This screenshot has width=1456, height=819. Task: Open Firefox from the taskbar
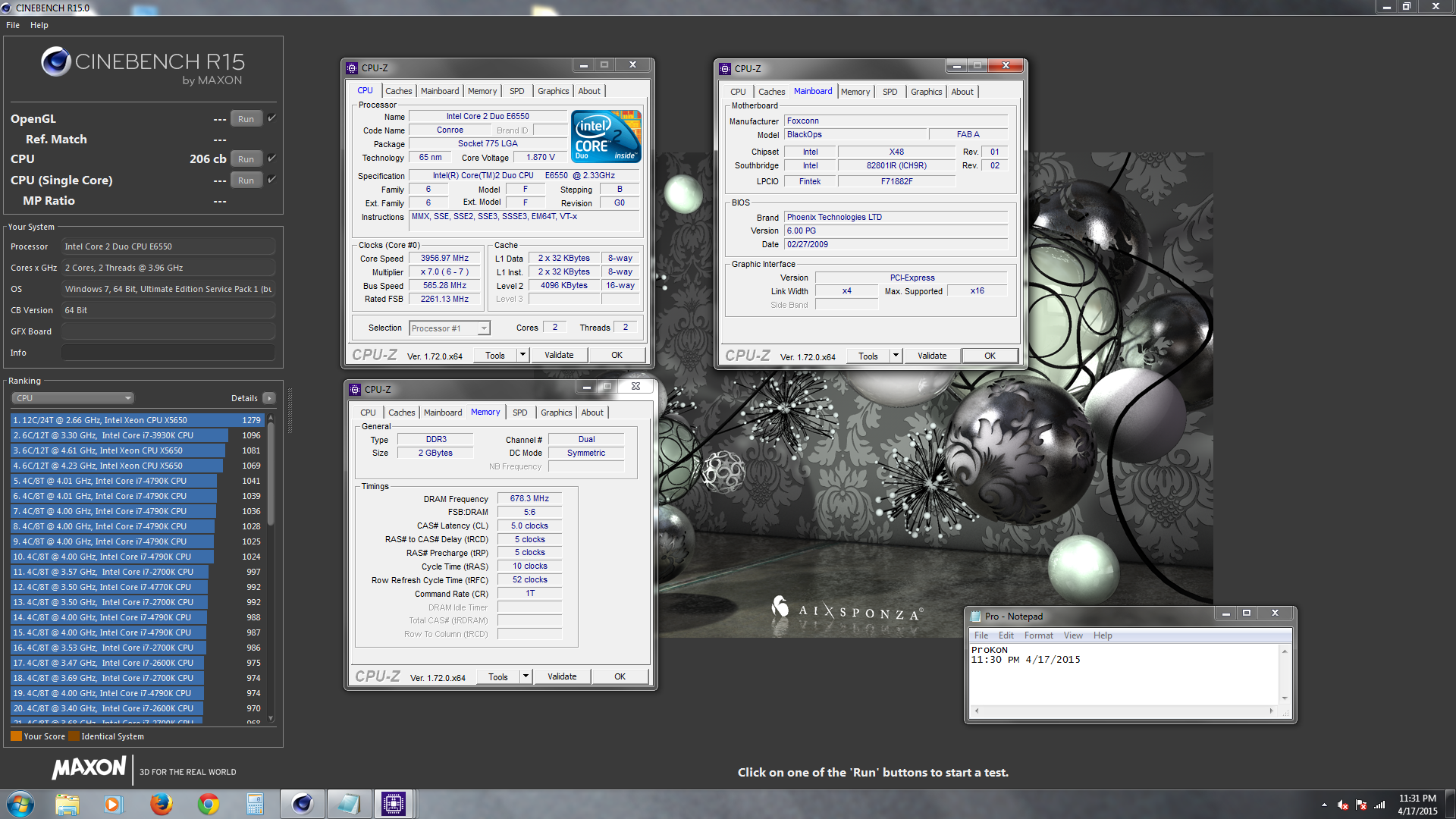pos(161,804)
